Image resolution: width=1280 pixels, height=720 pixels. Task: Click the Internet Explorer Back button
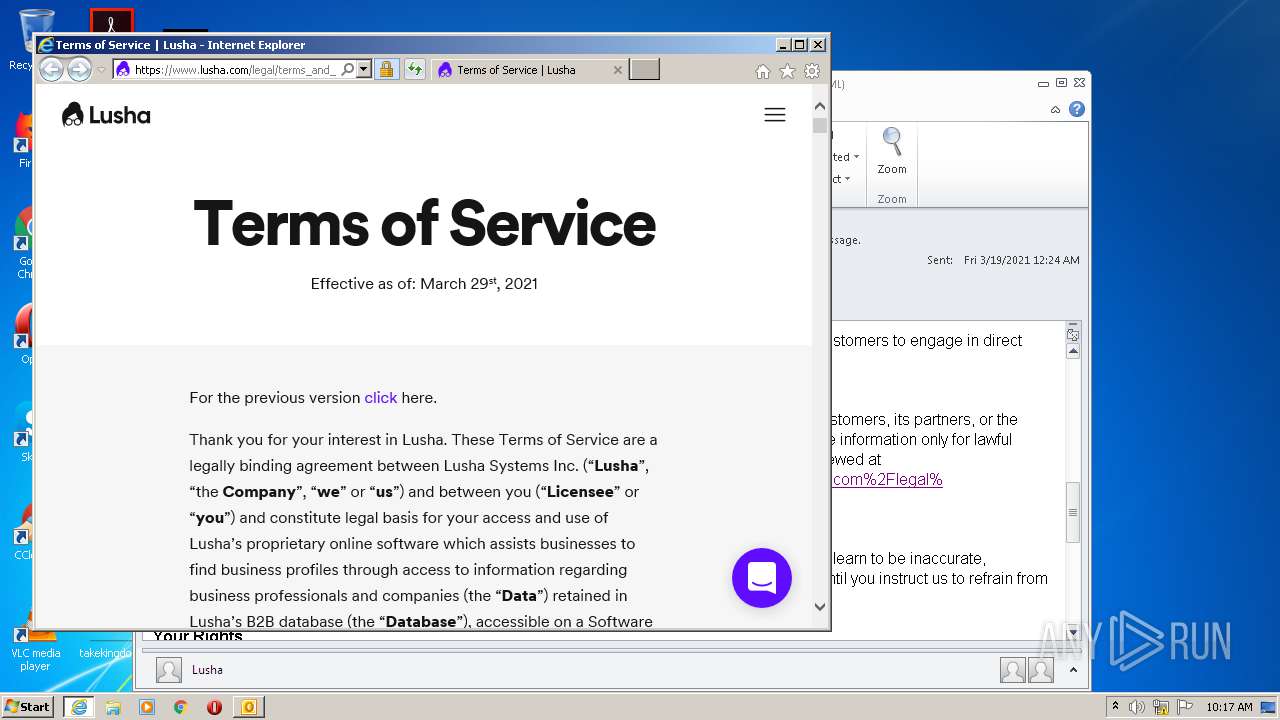pyautogui.click(x=51, y=69)
